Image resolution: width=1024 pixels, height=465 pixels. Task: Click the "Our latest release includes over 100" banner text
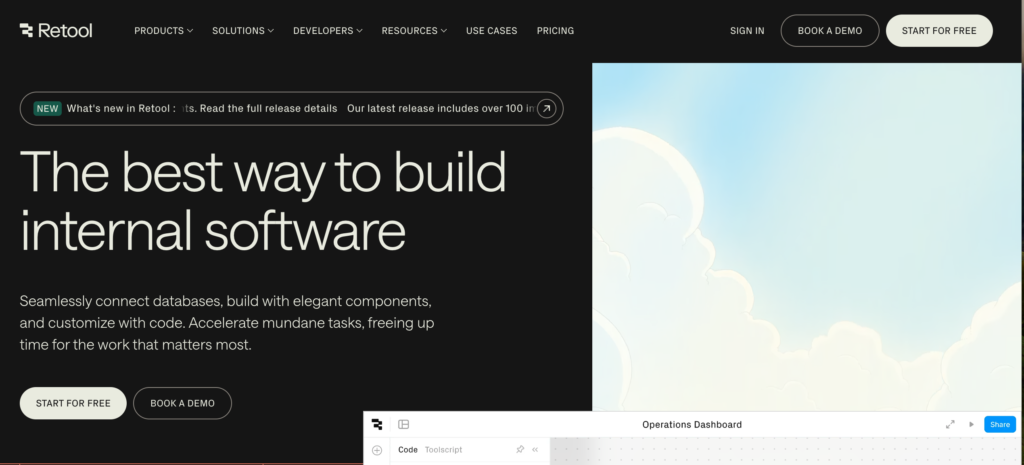(x=435, y=108)
